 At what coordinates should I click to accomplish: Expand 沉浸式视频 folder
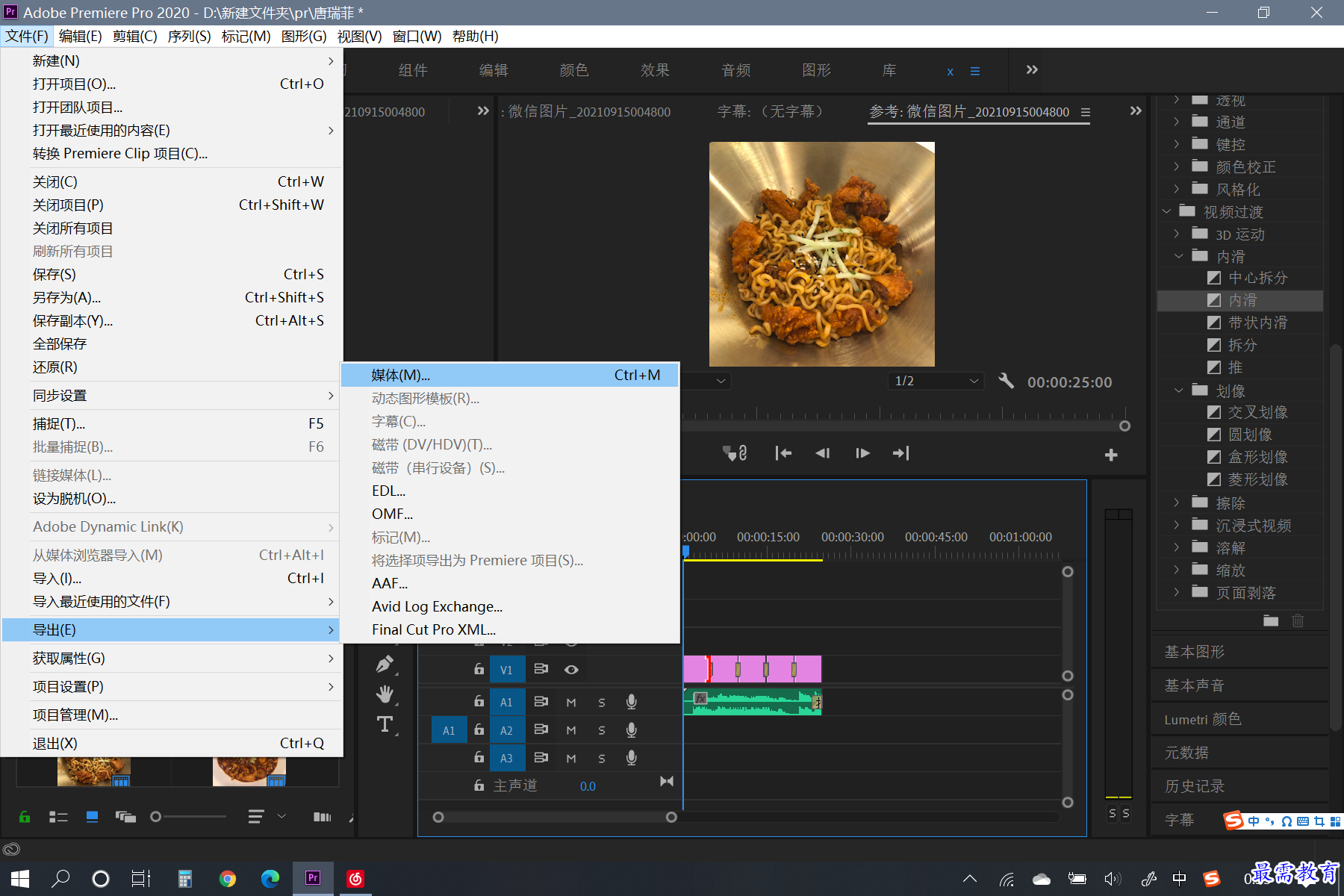(1177, 525)
